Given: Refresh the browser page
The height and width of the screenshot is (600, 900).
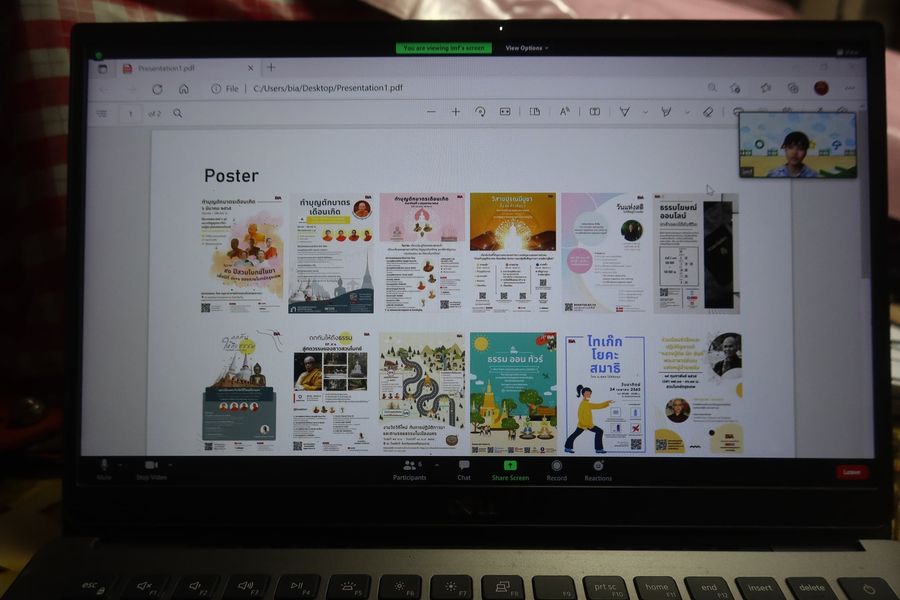Looking at the screenshot, I should (x=157, y=88).
